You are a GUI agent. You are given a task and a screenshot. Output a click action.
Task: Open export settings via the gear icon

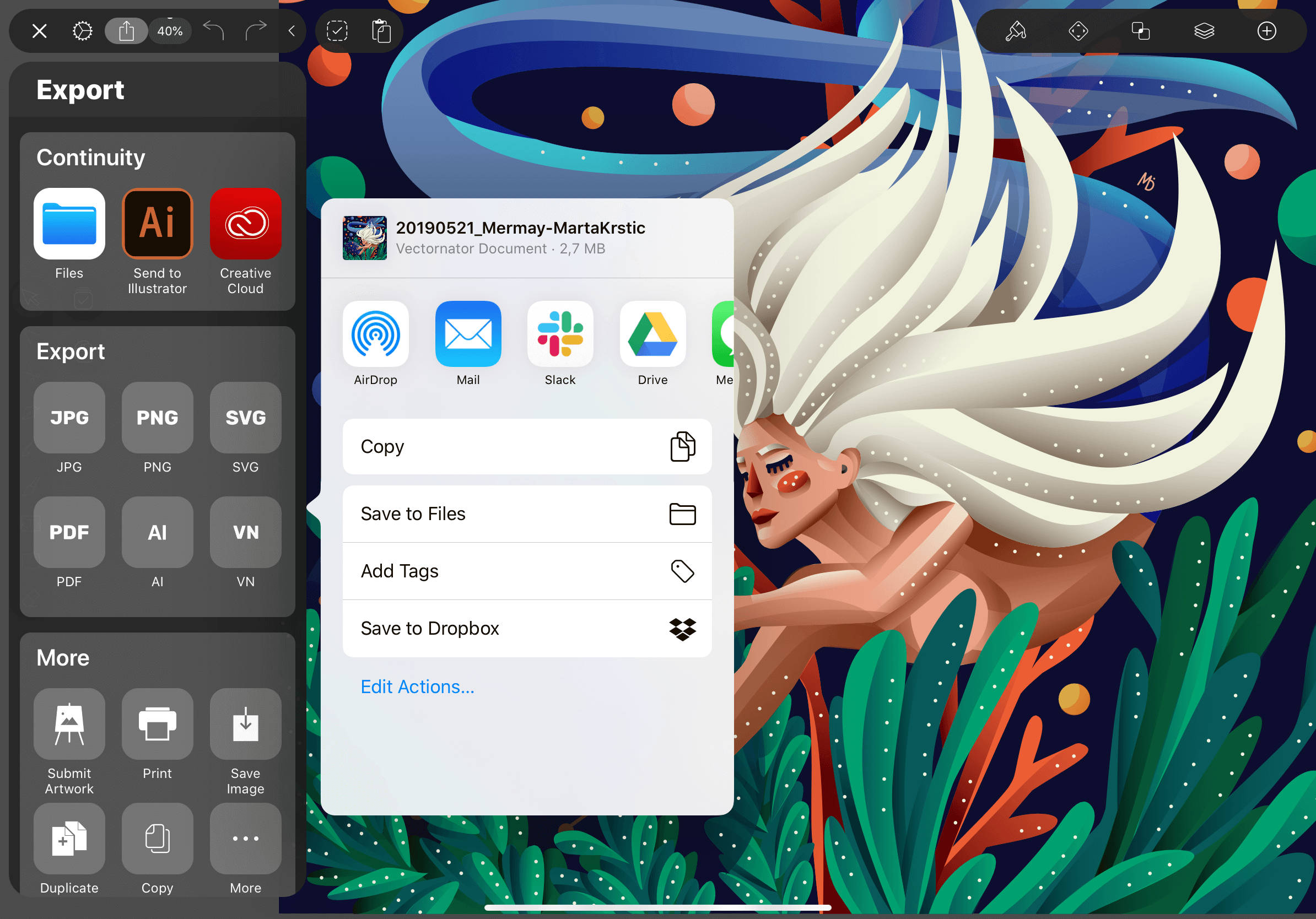[x=83, y=31]
